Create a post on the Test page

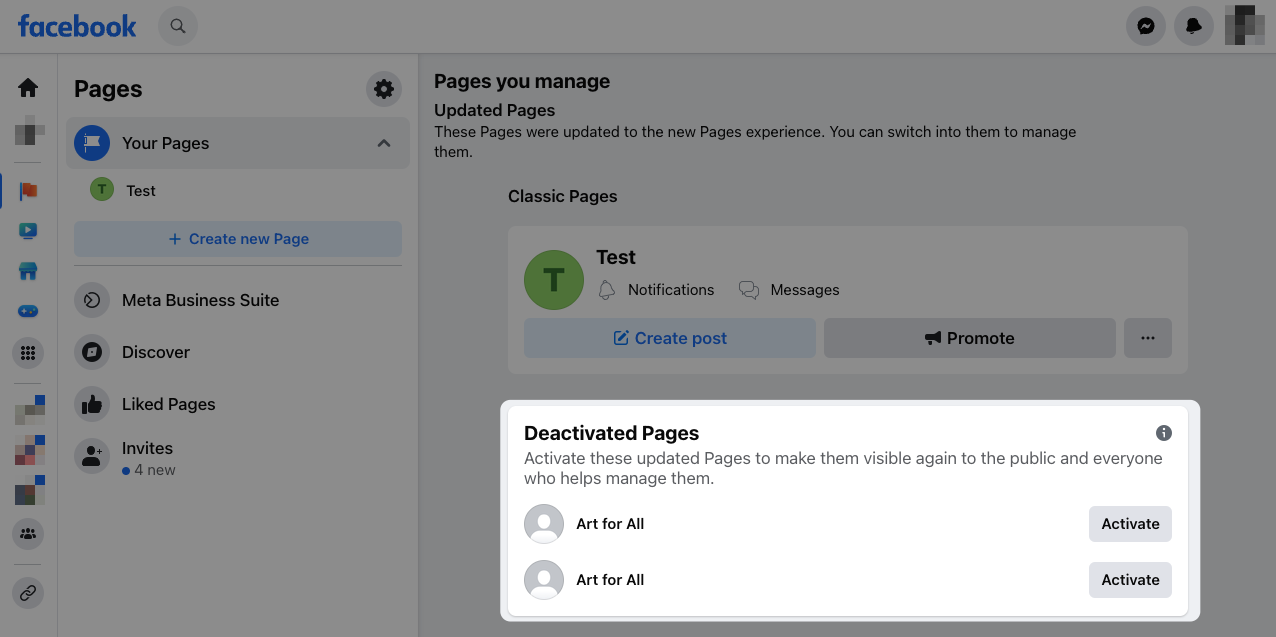point(669,338)
